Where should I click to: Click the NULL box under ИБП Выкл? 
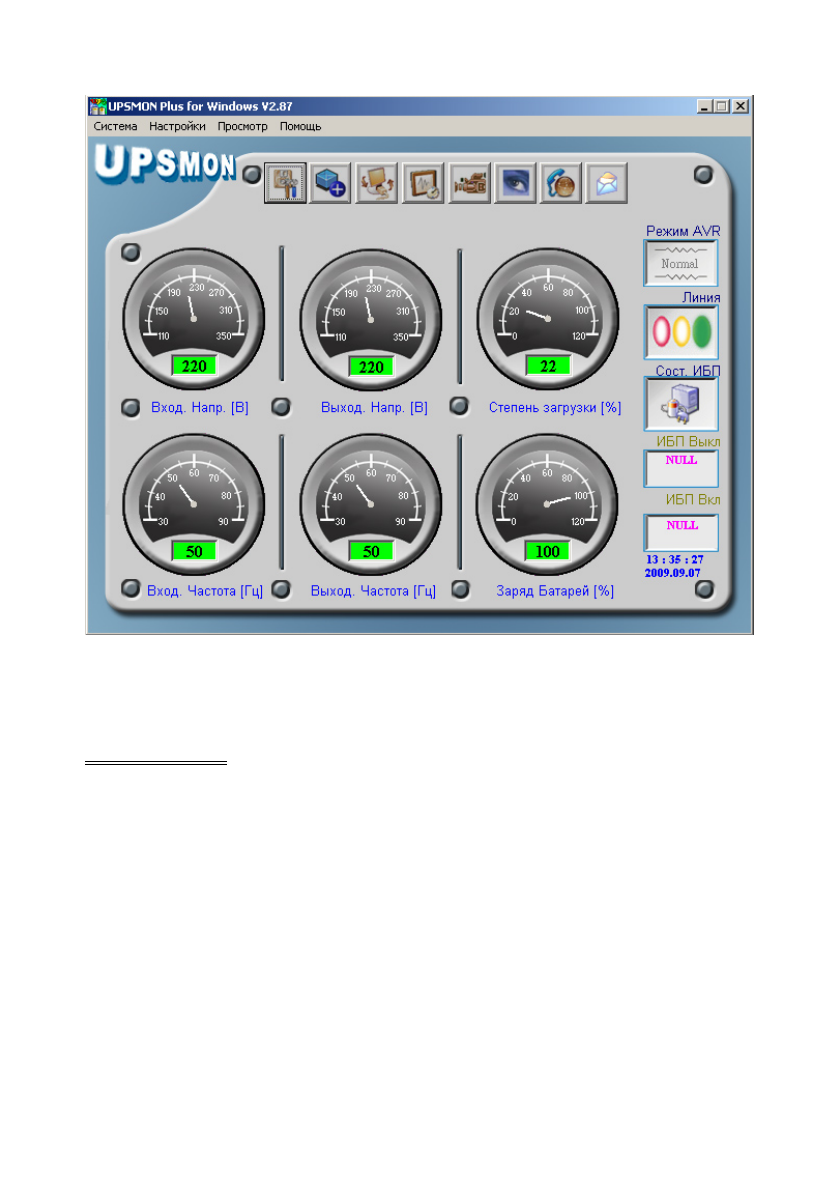(x=681, y=468)
